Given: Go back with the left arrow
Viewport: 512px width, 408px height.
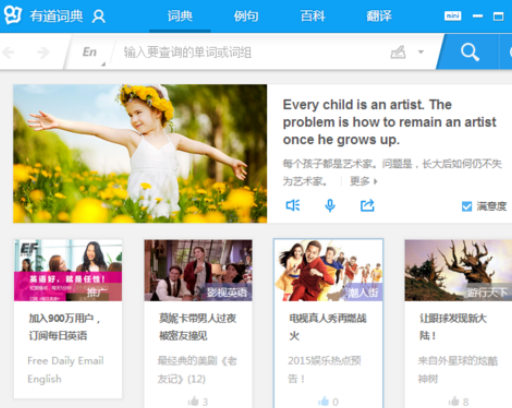Looking at the screenshot, I should (8, 52).
